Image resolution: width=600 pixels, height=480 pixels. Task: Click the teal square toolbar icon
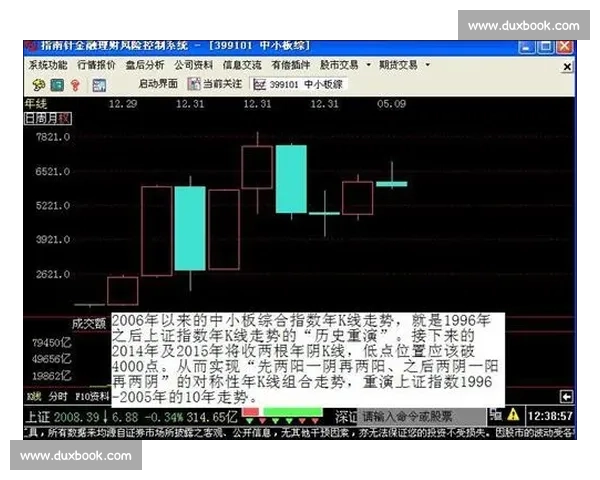coord(57,85)
